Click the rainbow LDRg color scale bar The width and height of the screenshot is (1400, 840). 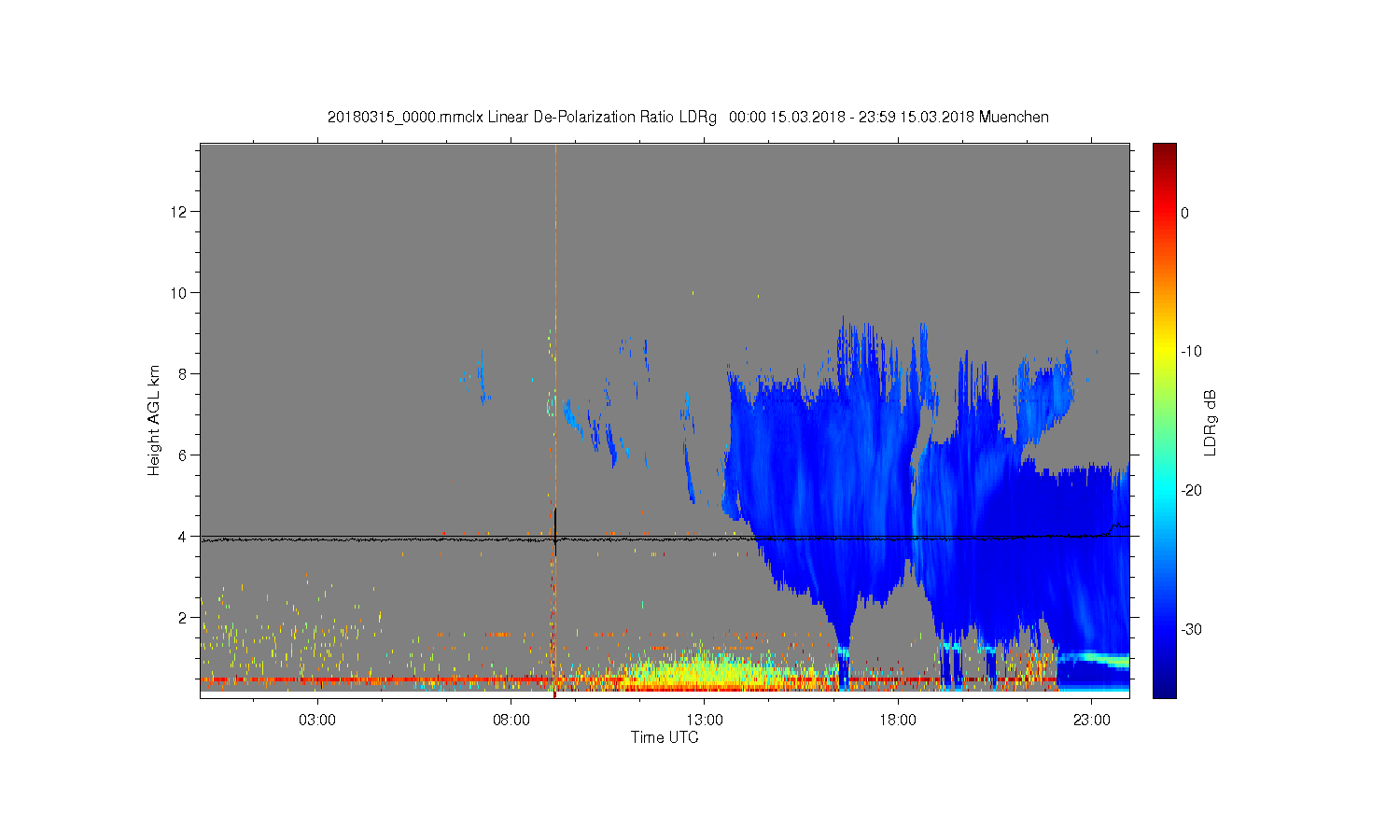[1164, 420]
